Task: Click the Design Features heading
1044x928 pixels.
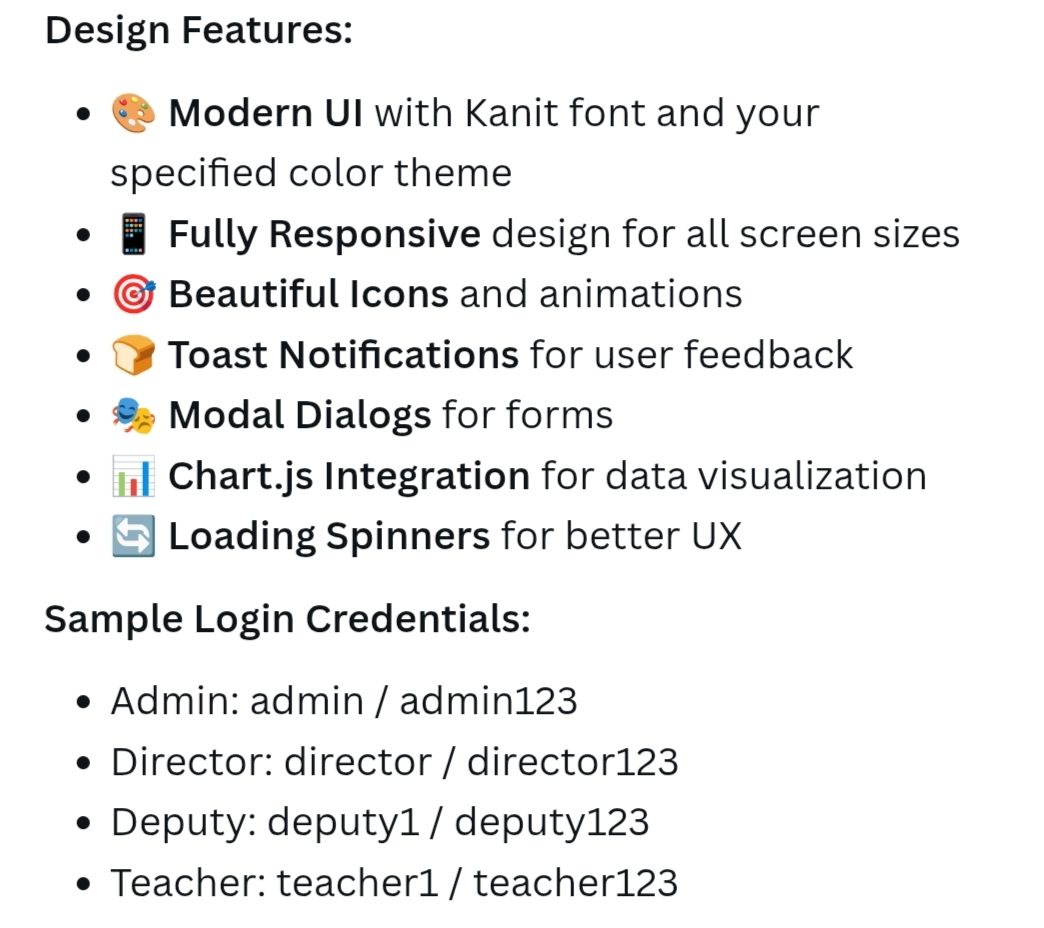Action: (199, 31)
